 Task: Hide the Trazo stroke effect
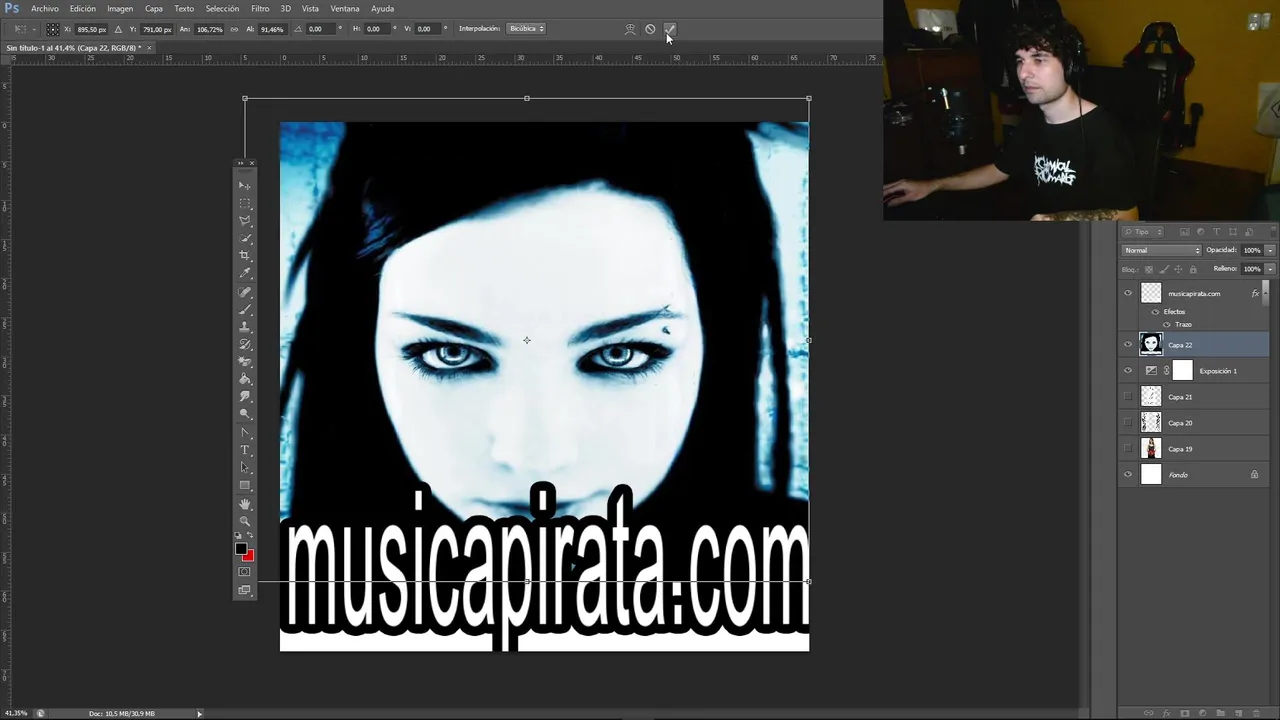(x=1167, y=325)
